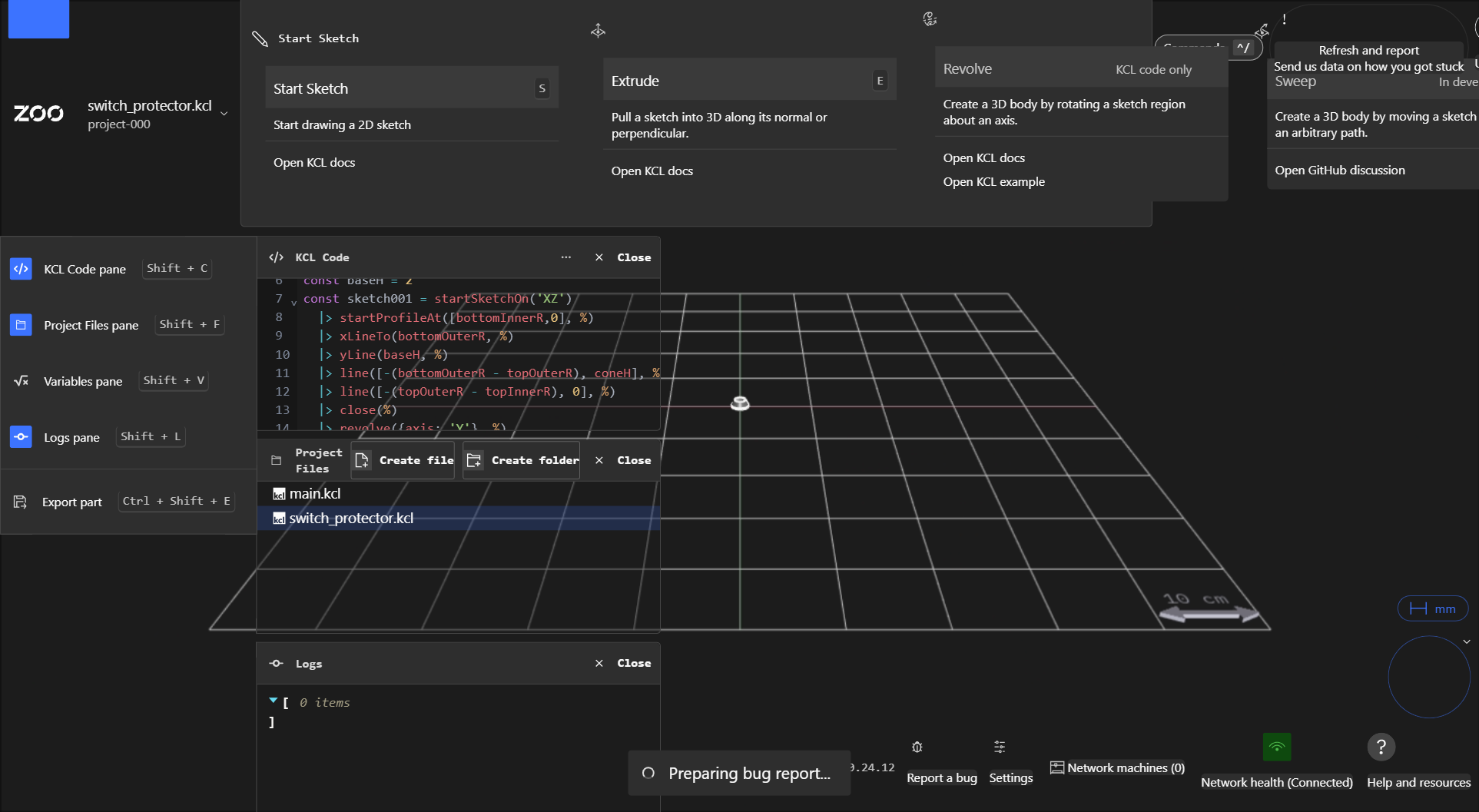This screenshot has width=1479, height=812.
Task: Open KCL docs under Revolve
Action: point(984,157)
